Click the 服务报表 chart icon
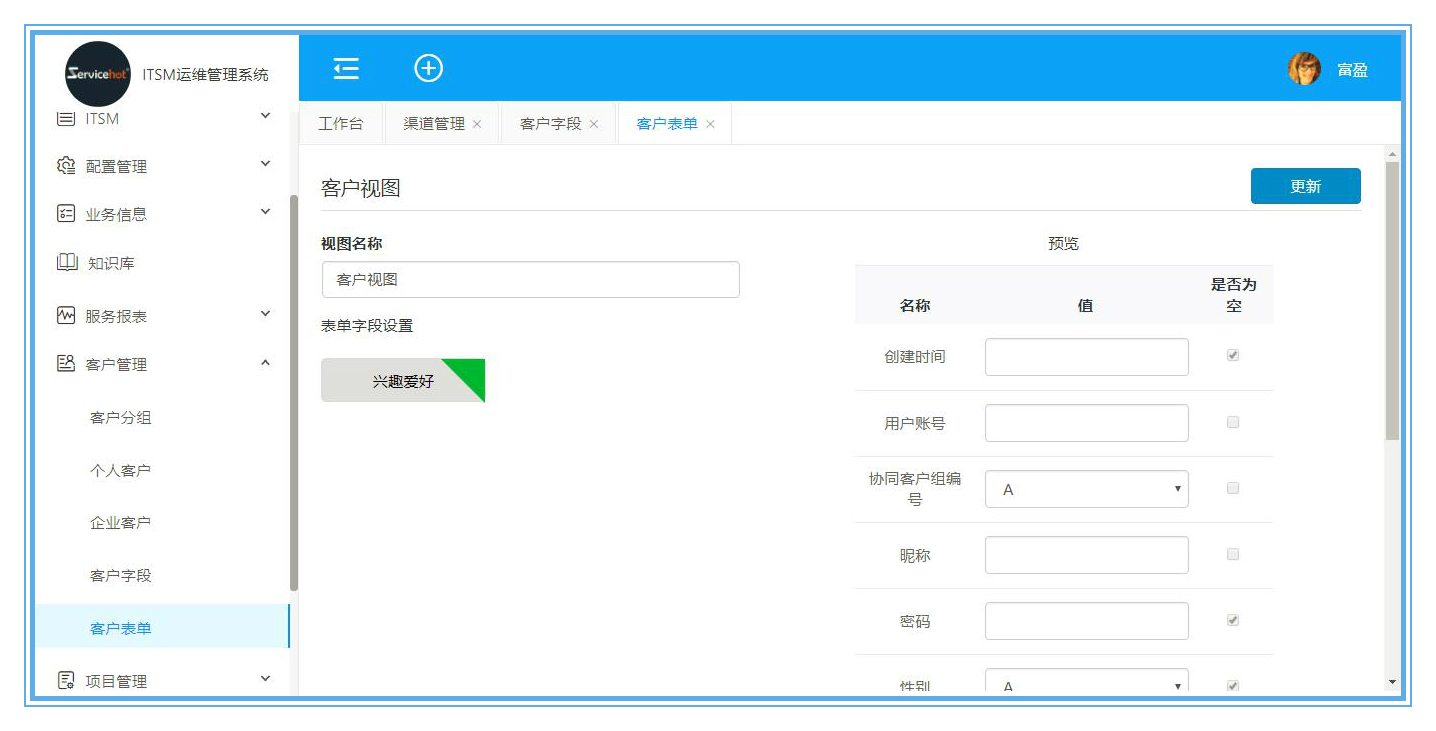The height and width of the screenshot is (731, 1436). [66, 316]
